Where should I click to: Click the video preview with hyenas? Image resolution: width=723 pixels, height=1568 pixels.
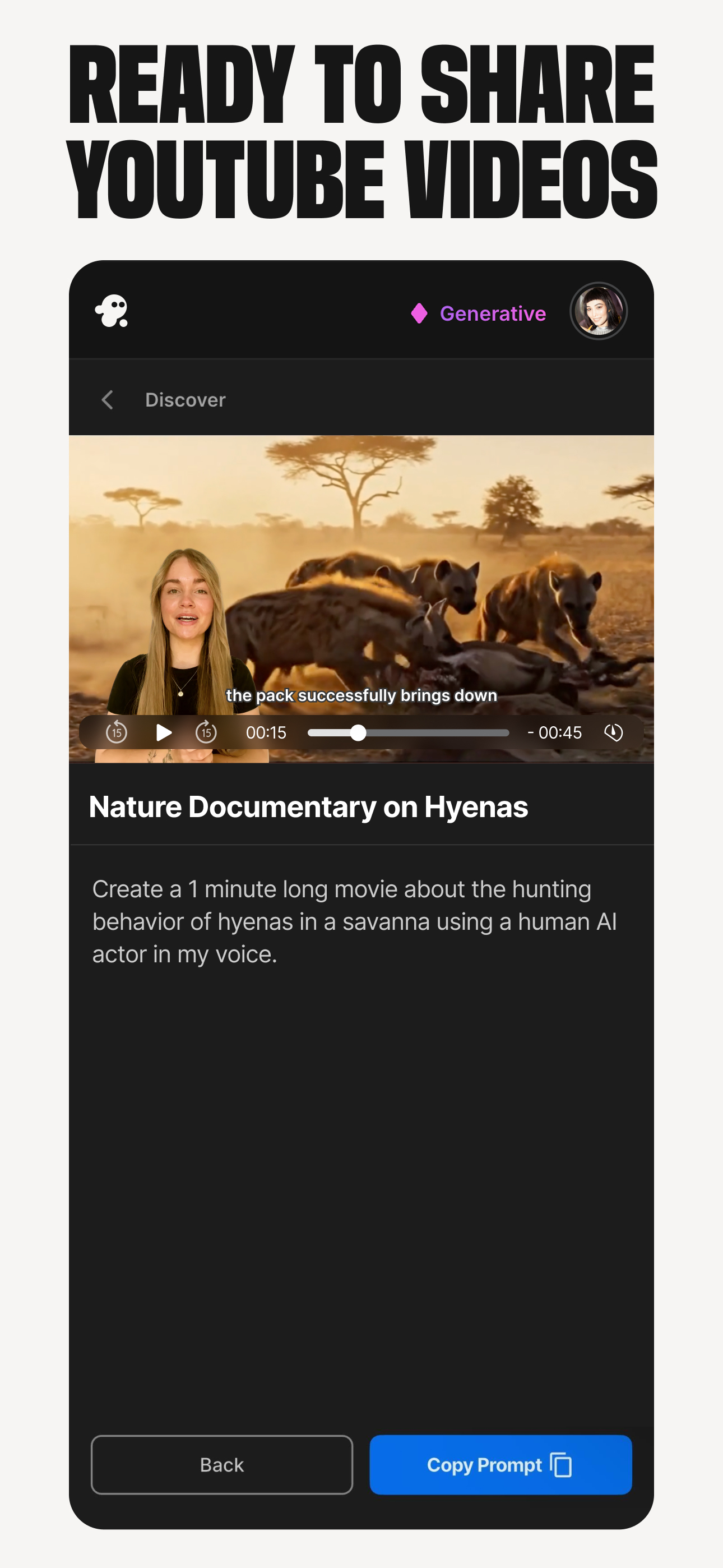point(361,598)
